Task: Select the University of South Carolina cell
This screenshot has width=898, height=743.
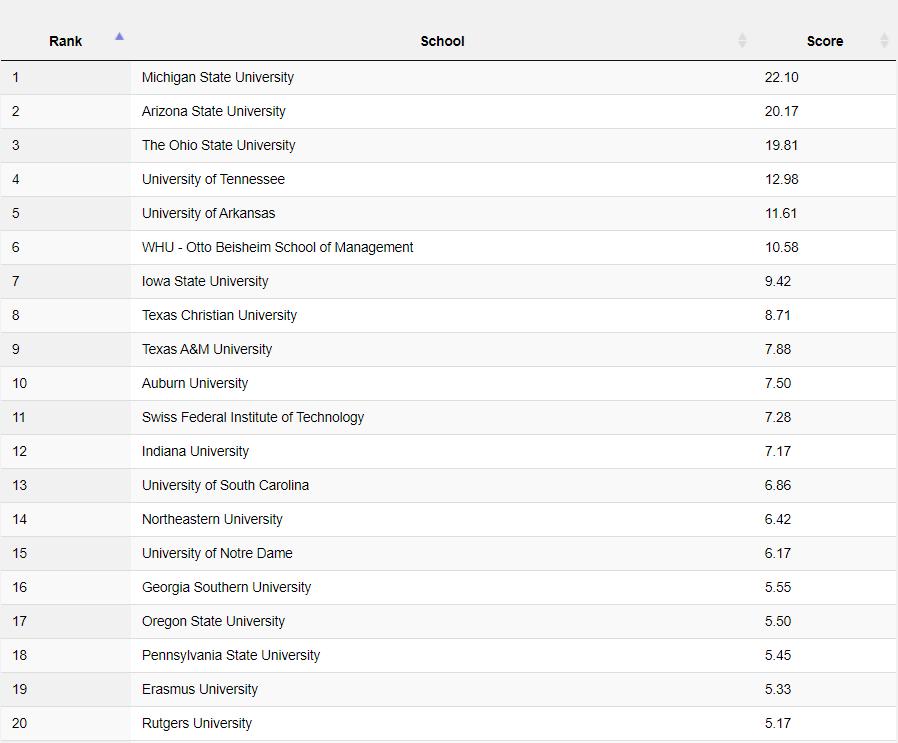Action: (x=225, y=486)
